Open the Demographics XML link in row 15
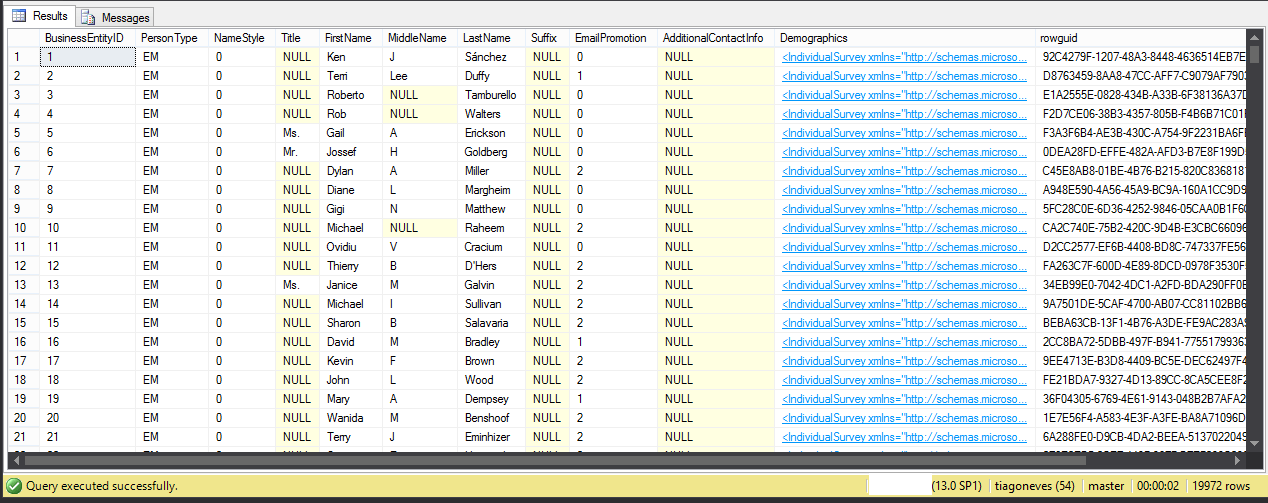 pos(904,323)
